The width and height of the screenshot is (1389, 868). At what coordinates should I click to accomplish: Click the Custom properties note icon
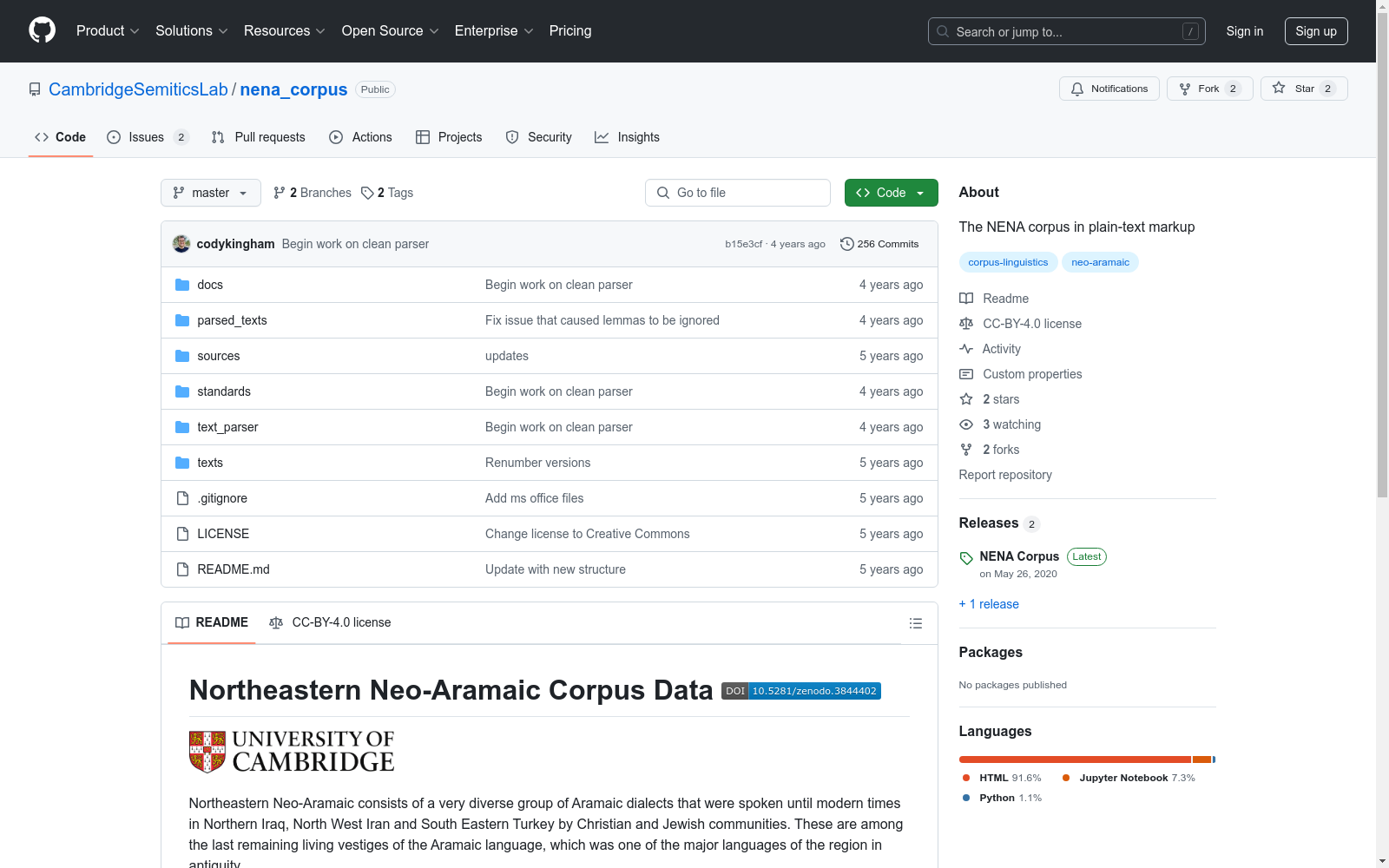click(966, 374)
